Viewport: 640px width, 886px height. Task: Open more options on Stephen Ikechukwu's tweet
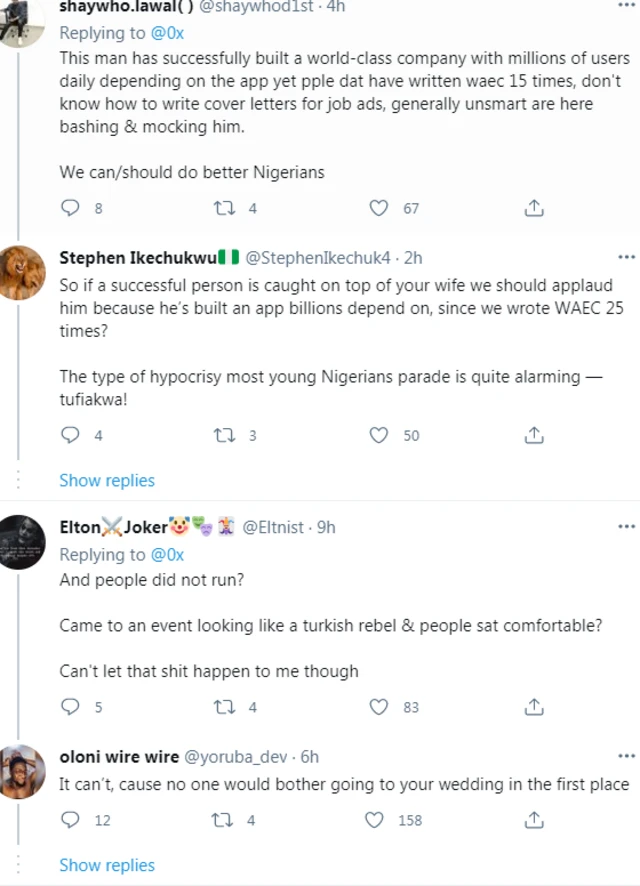tap(627, 256)
